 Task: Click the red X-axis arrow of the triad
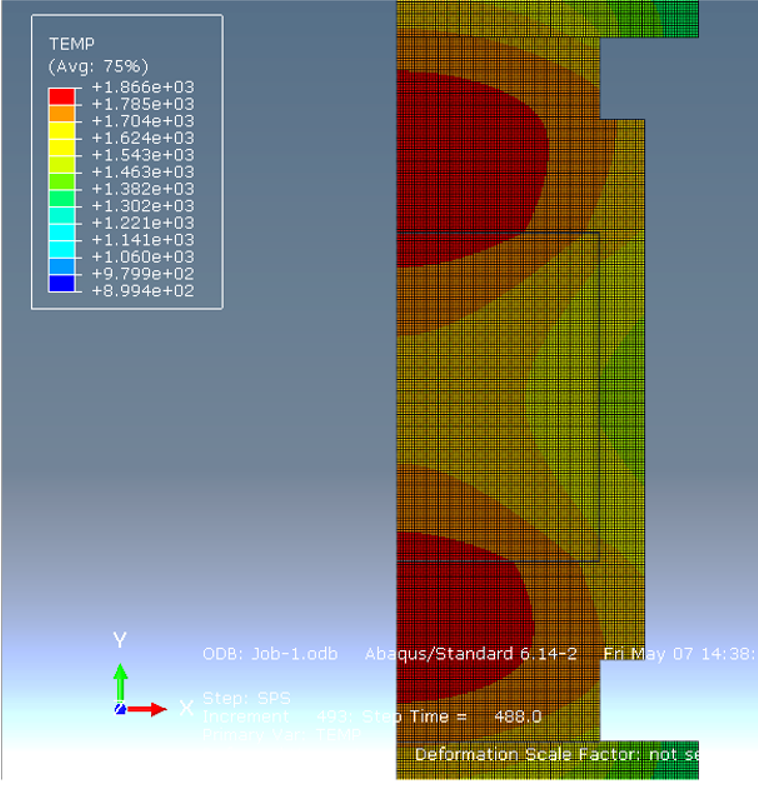click(x=148, y=709)
